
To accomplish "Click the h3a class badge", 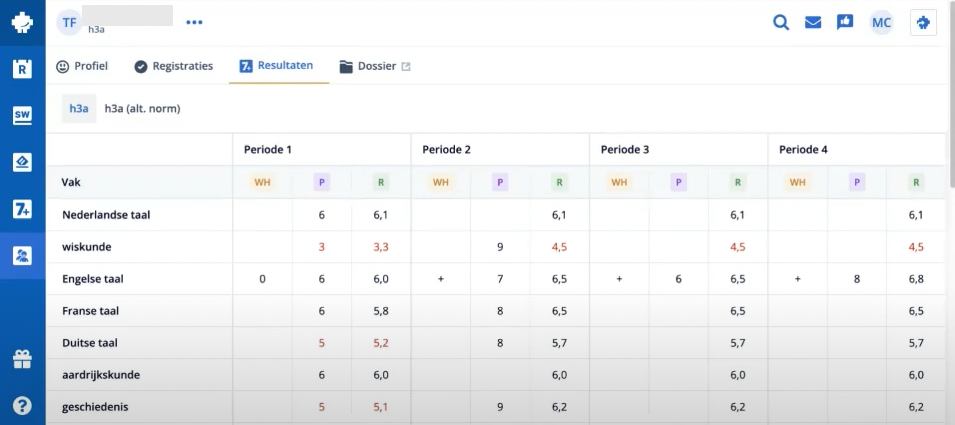I will pos(79,108).
